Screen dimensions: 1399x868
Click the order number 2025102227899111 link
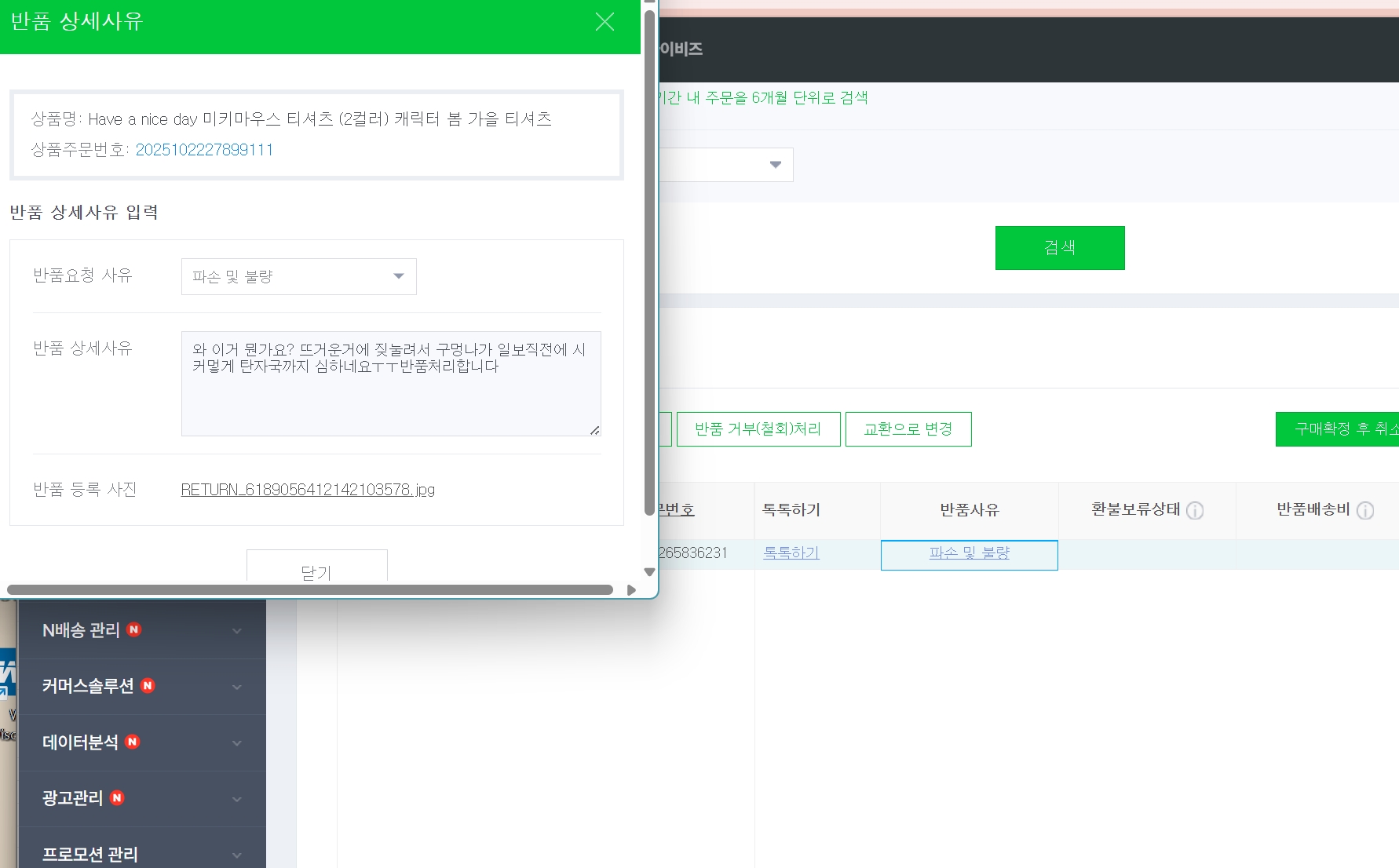pyautogui.click(x=204, y=150)
